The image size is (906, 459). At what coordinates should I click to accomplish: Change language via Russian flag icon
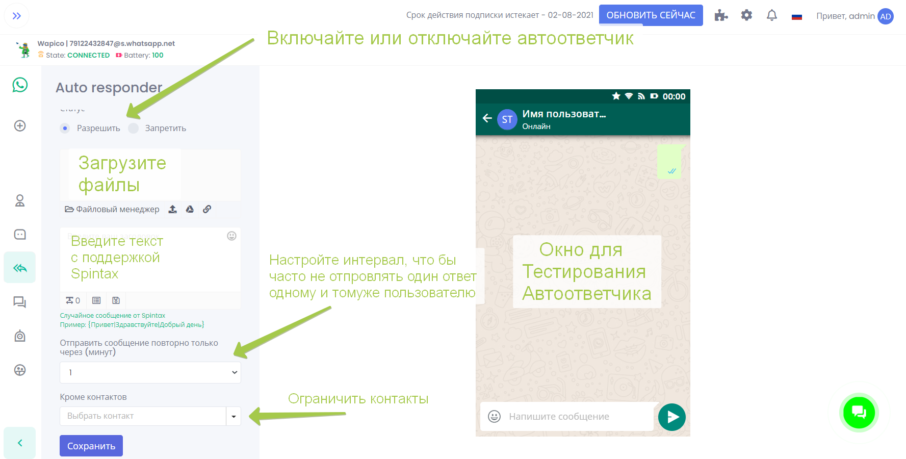pos(797,16)
